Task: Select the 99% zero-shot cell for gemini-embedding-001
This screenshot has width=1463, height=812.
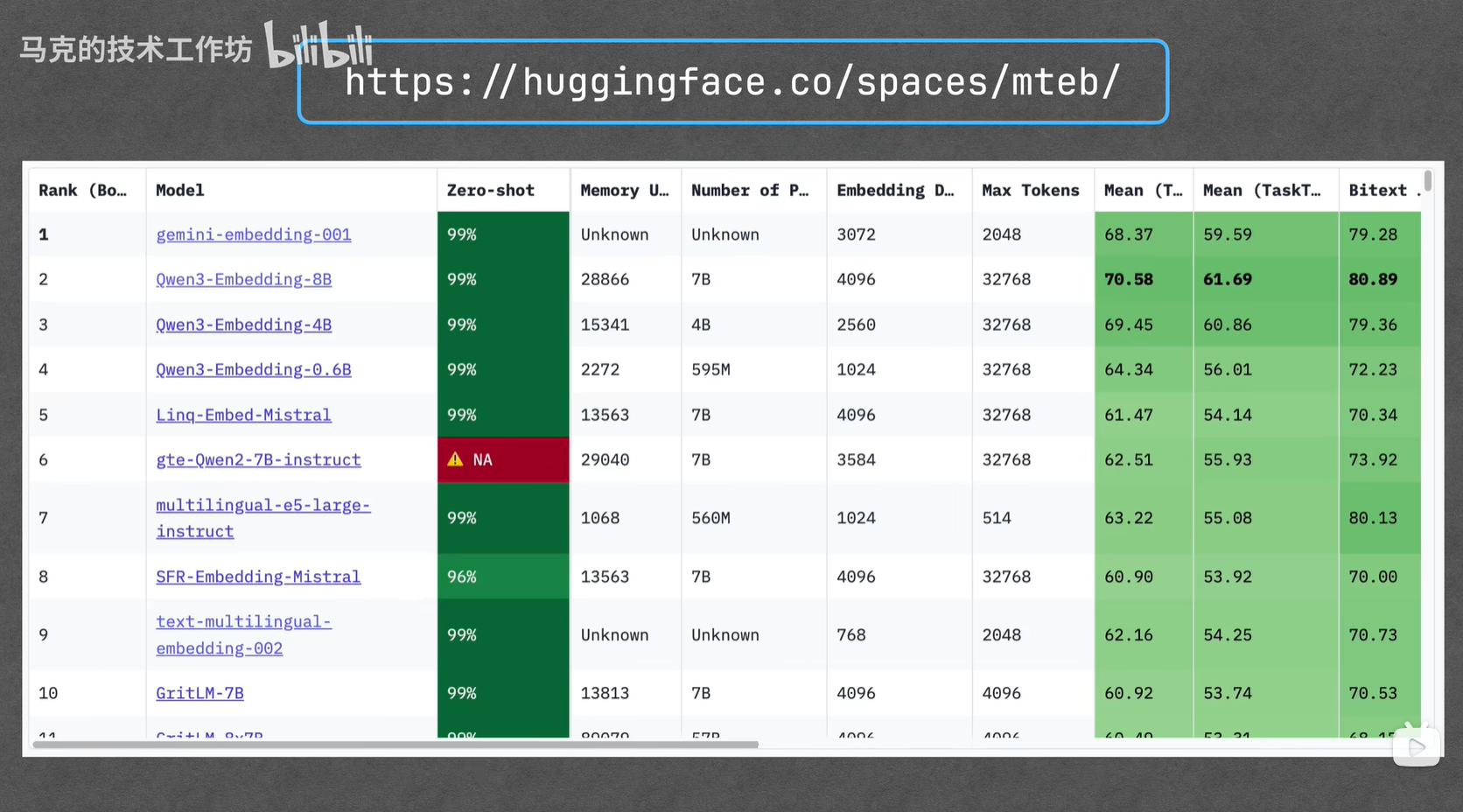Action: pos(503,234)
